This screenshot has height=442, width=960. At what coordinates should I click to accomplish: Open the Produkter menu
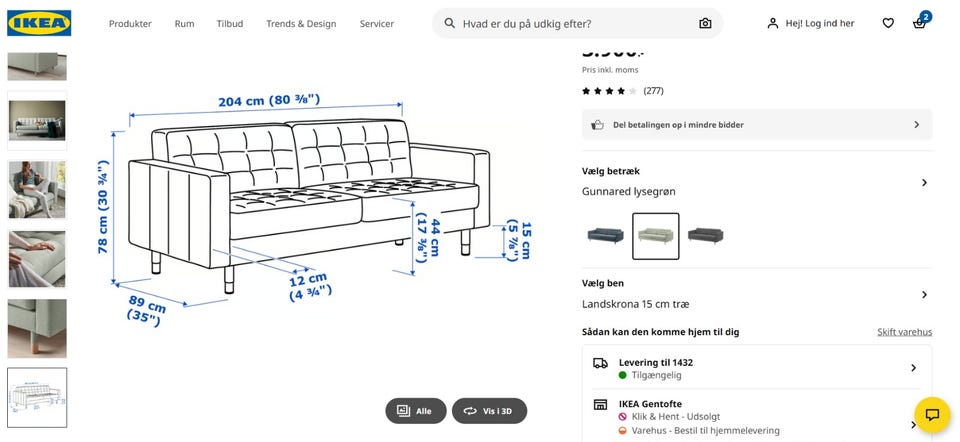(130, 23)
